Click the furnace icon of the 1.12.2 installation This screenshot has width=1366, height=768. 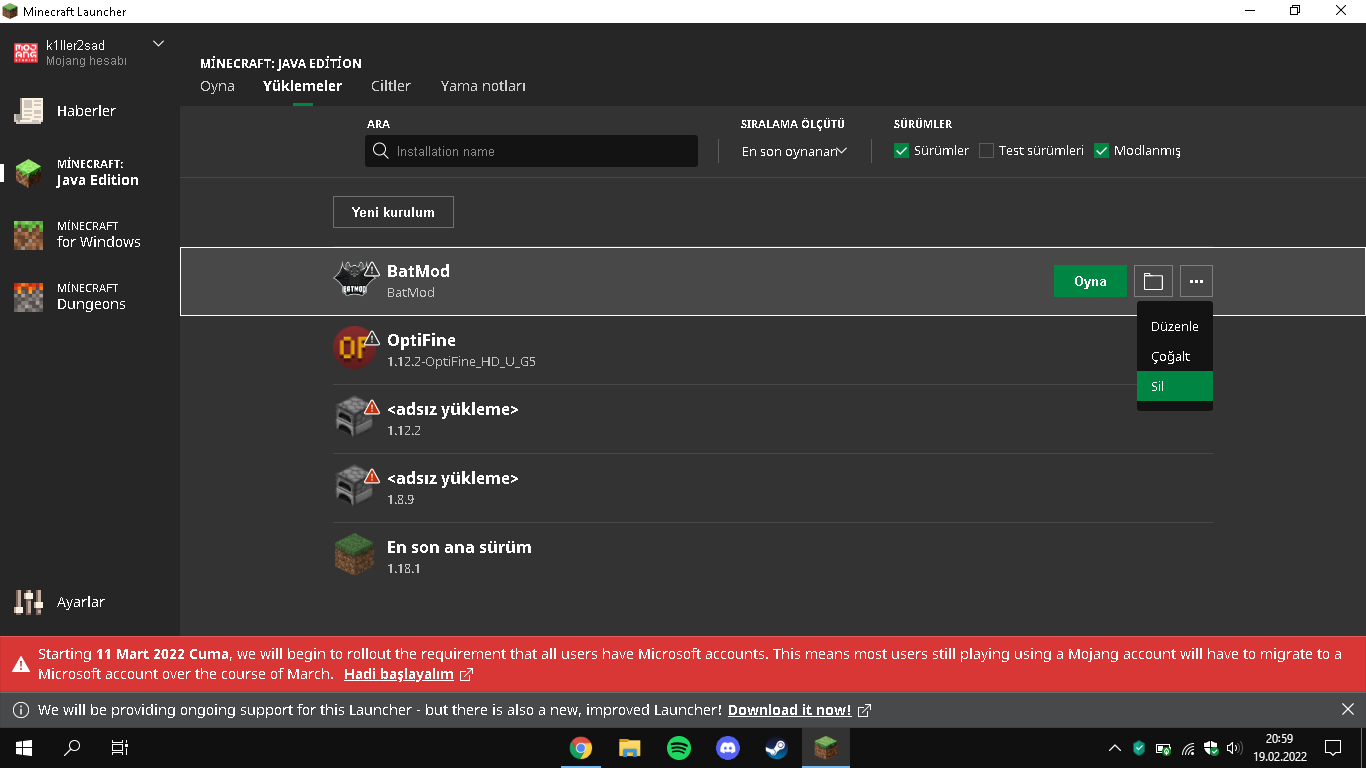[353, 417]
